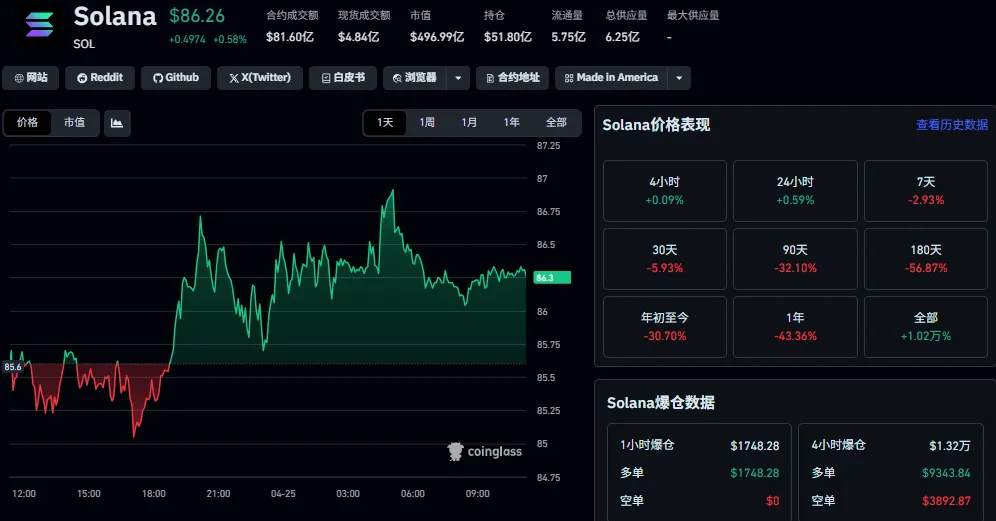996x521 pixels.
Task: Click the 90天 -32.10% performance card
Action: [795, 259]
